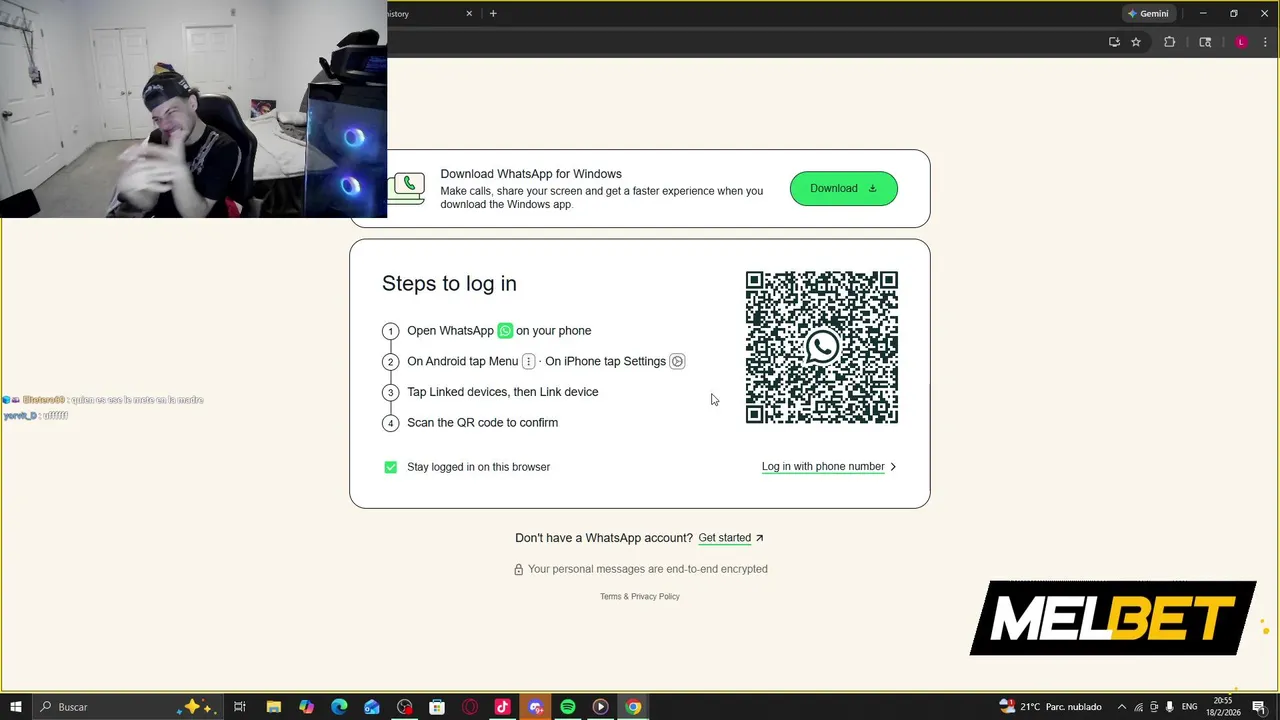Open Task View on the taskbar
The height and width of the screenshot is (720, 1280).
click(240, 707)
